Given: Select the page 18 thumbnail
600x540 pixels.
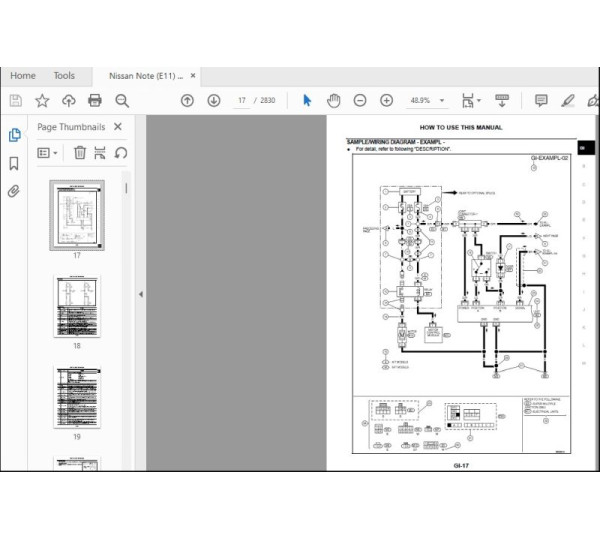Looking at the screenshot, I should [x=77, y=307].
